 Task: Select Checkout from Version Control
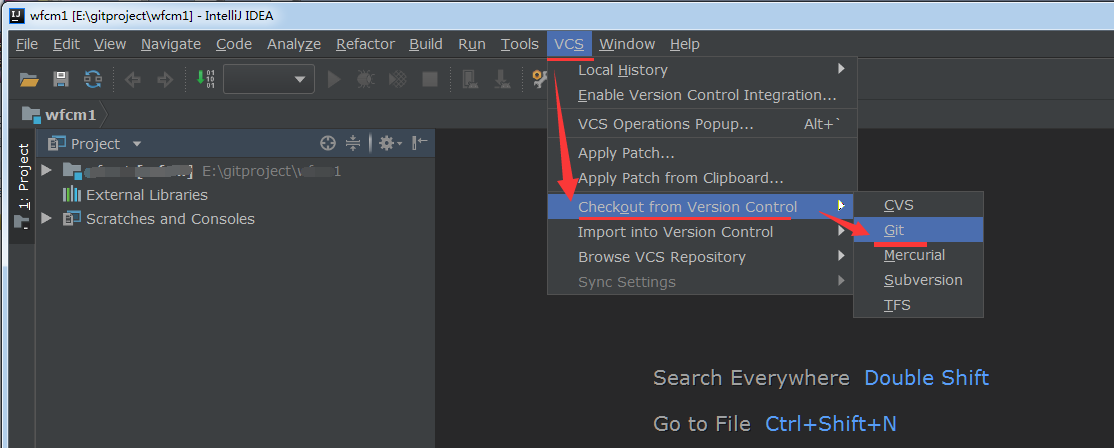[x=703, y=207]
